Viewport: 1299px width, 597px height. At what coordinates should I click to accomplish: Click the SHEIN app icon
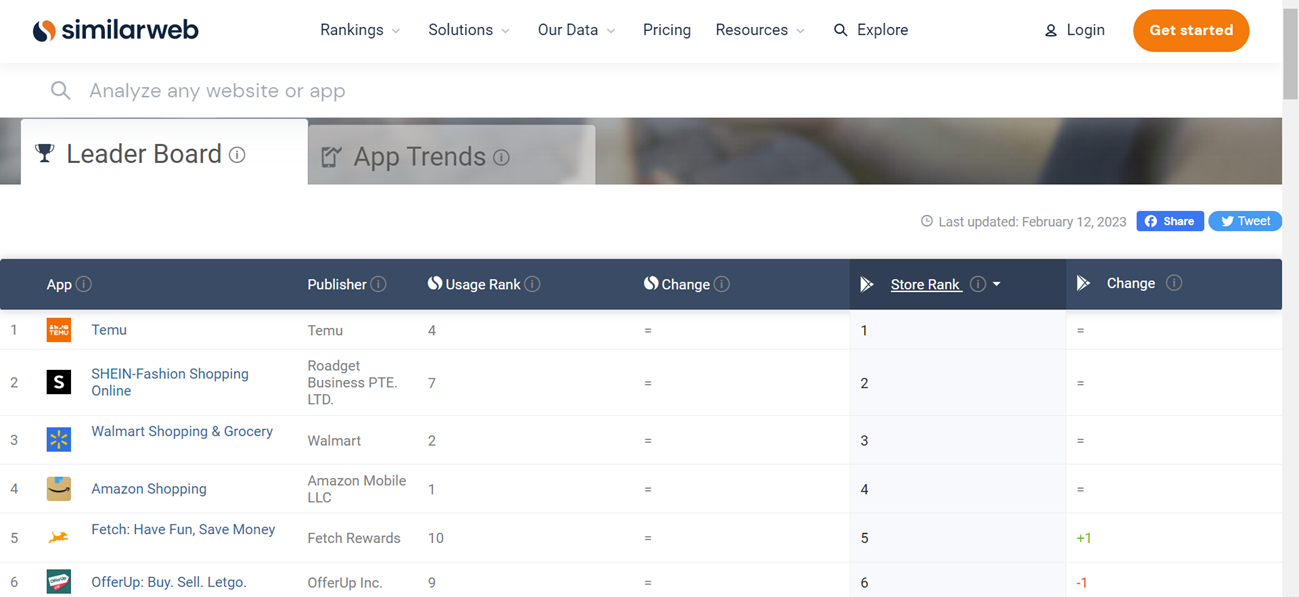58,381
